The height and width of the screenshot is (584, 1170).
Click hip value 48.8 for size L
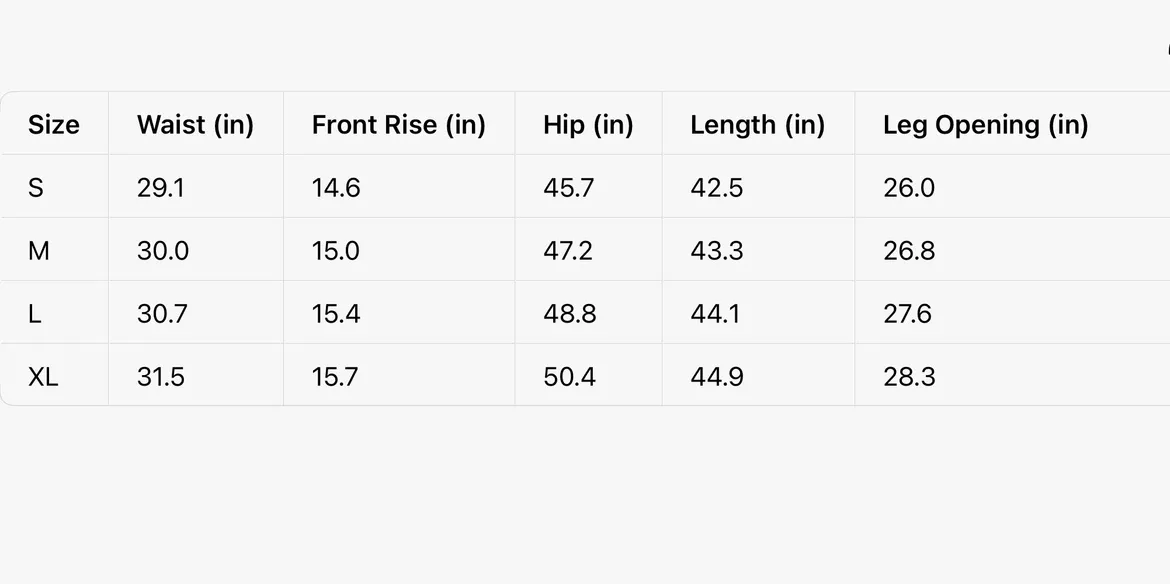569,314
